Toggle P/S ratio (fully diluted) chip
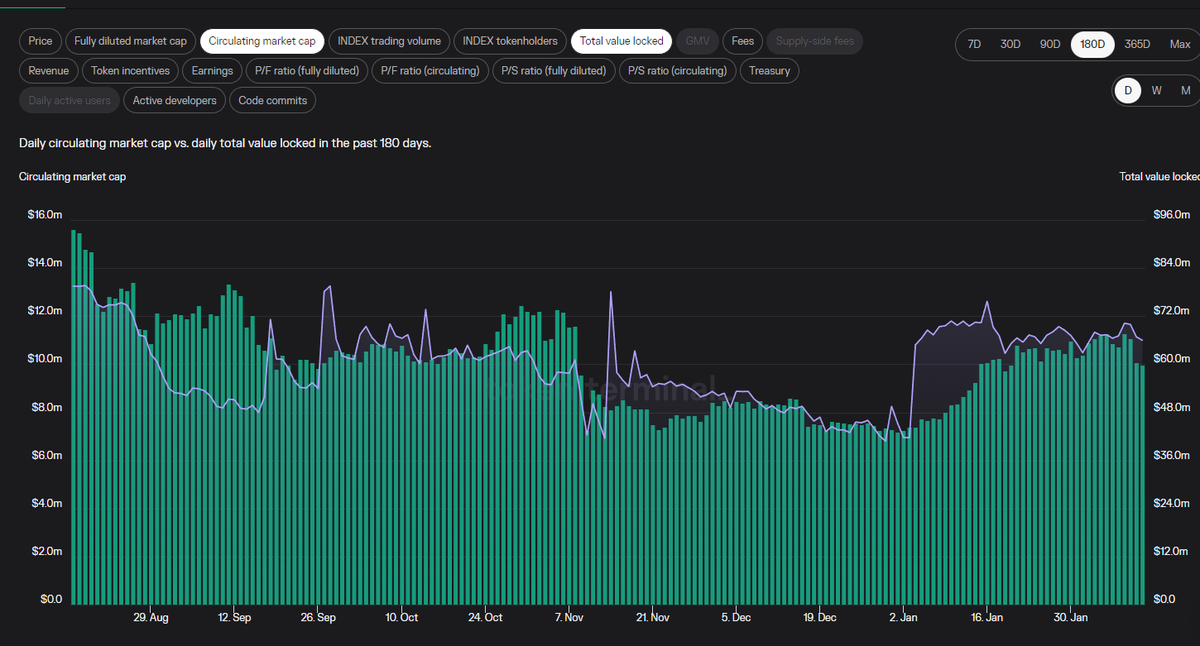1200x646 pixels. coord(554,71)
